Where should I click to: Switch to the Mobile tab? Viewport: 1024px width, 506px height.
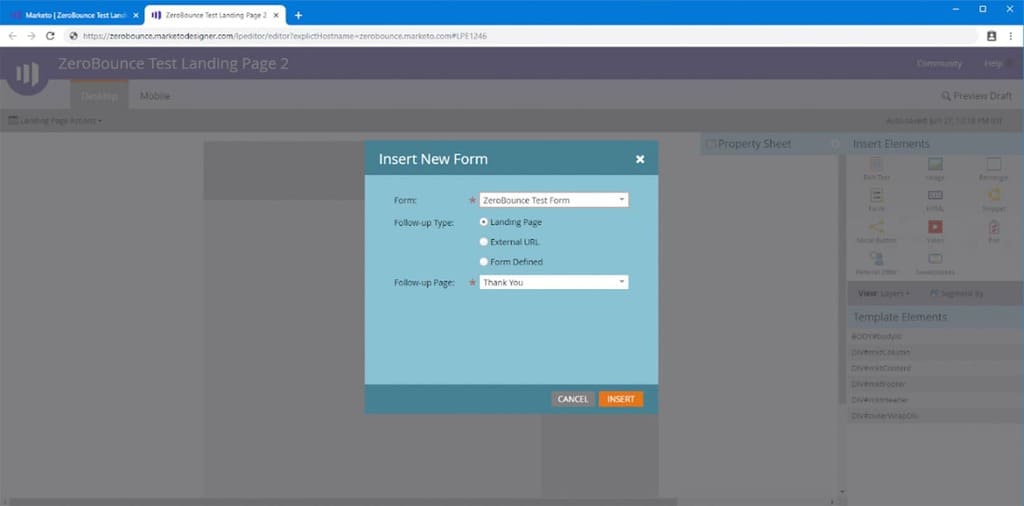click(155, 96)
